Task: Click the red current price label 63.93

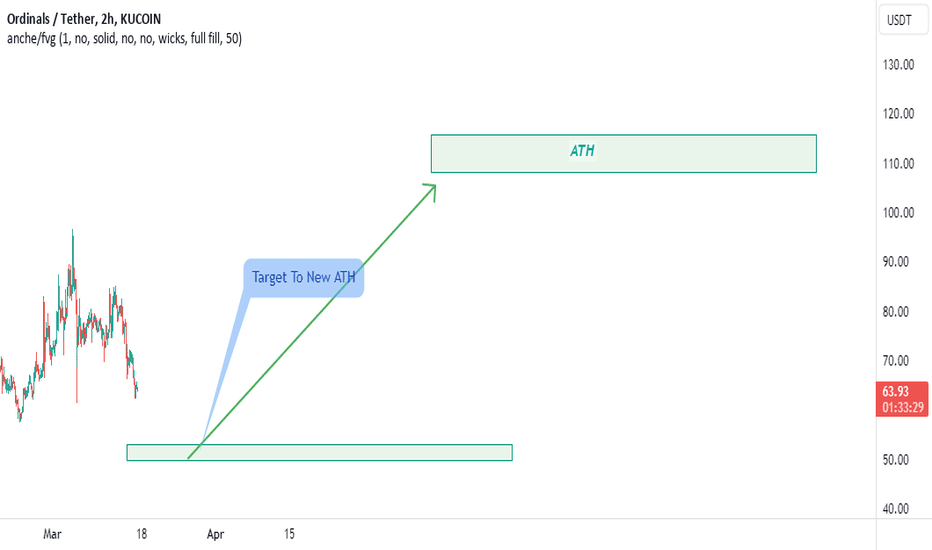Action: point(896,391)
